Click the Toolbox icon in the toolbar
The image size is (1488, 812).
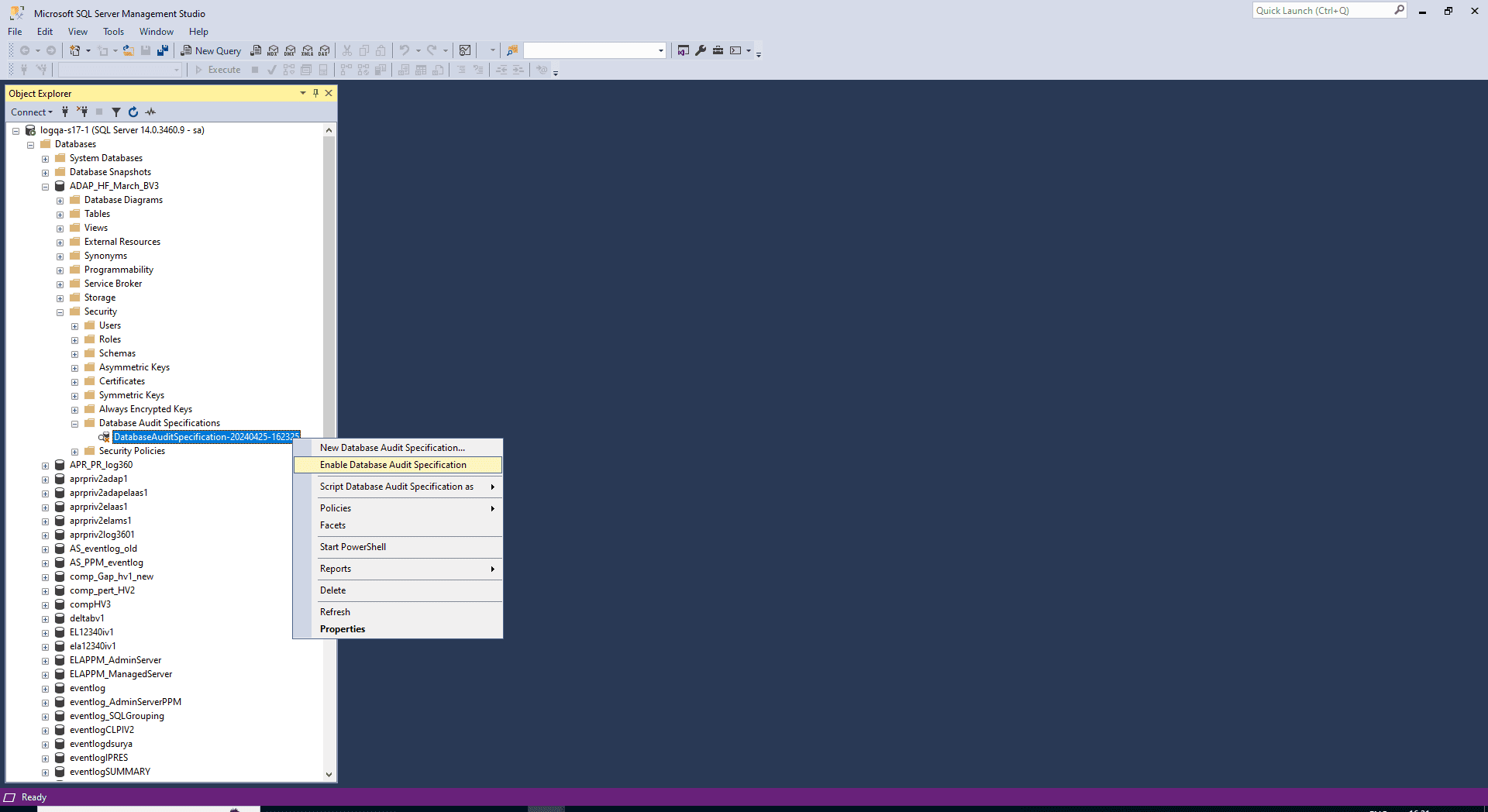click(x=718, y=50)
